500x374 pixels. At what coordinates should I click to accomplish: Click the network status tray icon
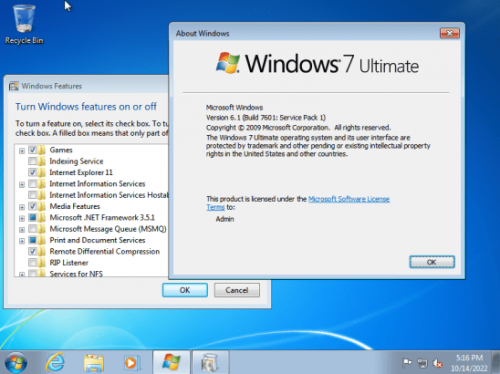[x=422, y=363]
